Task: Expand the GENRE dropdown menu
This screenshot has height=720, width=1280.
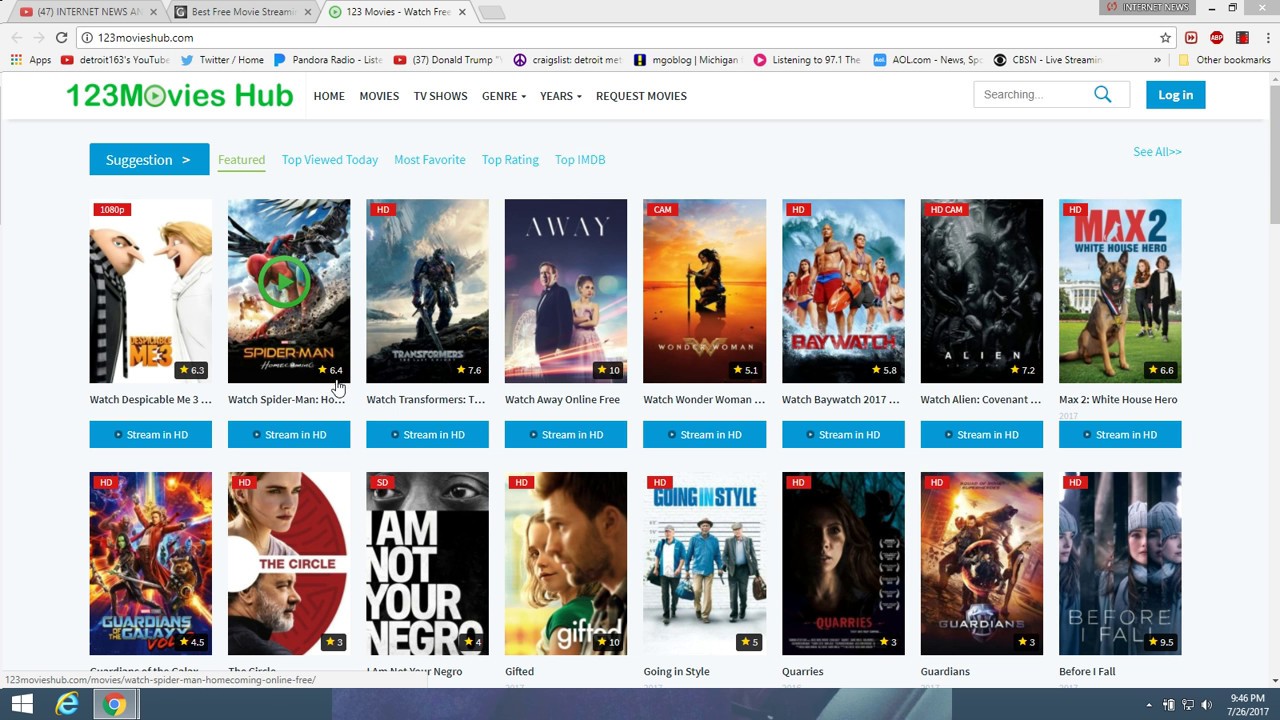Action: click(504, 96)
